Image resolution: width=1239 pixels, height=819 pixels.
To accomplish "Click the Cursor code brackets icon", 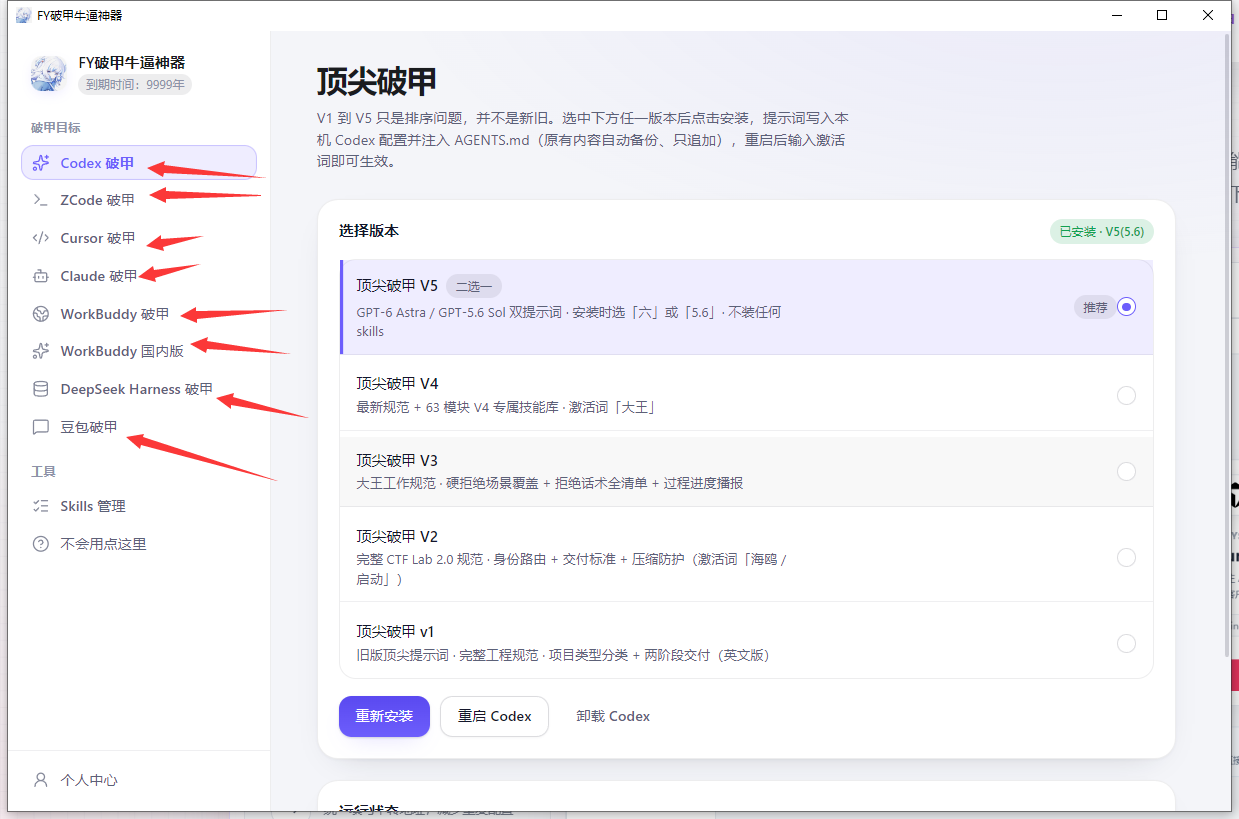I will [41, 238].
